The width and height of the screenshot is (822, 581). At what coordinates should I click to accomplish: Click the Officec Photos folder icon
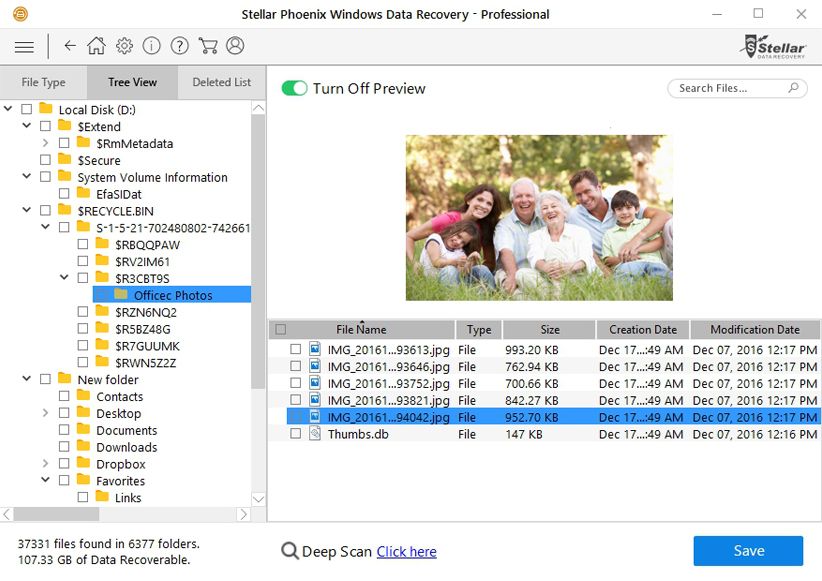(x=121, y=294)
